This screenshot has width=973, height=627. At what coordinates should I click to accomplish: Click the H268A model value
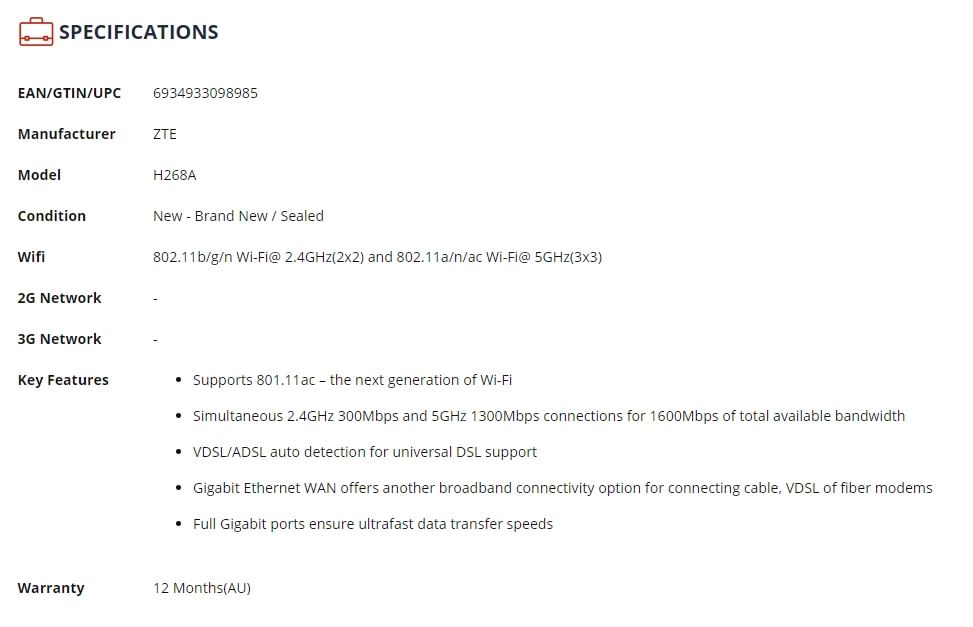[175, 175]
